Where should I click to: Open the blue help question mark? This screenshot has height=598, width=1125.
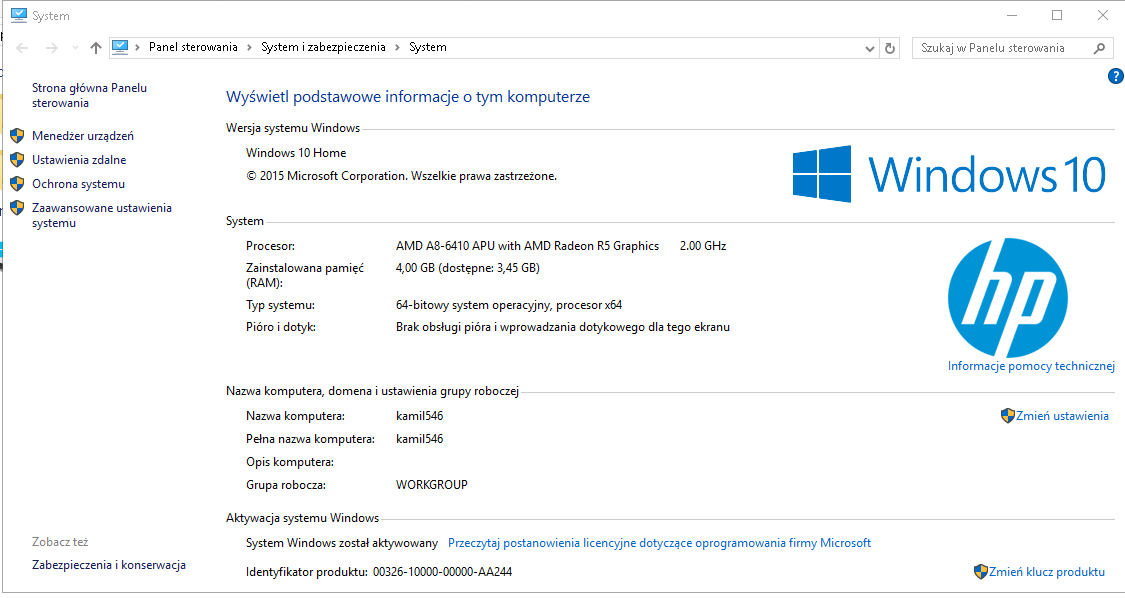1116,76
